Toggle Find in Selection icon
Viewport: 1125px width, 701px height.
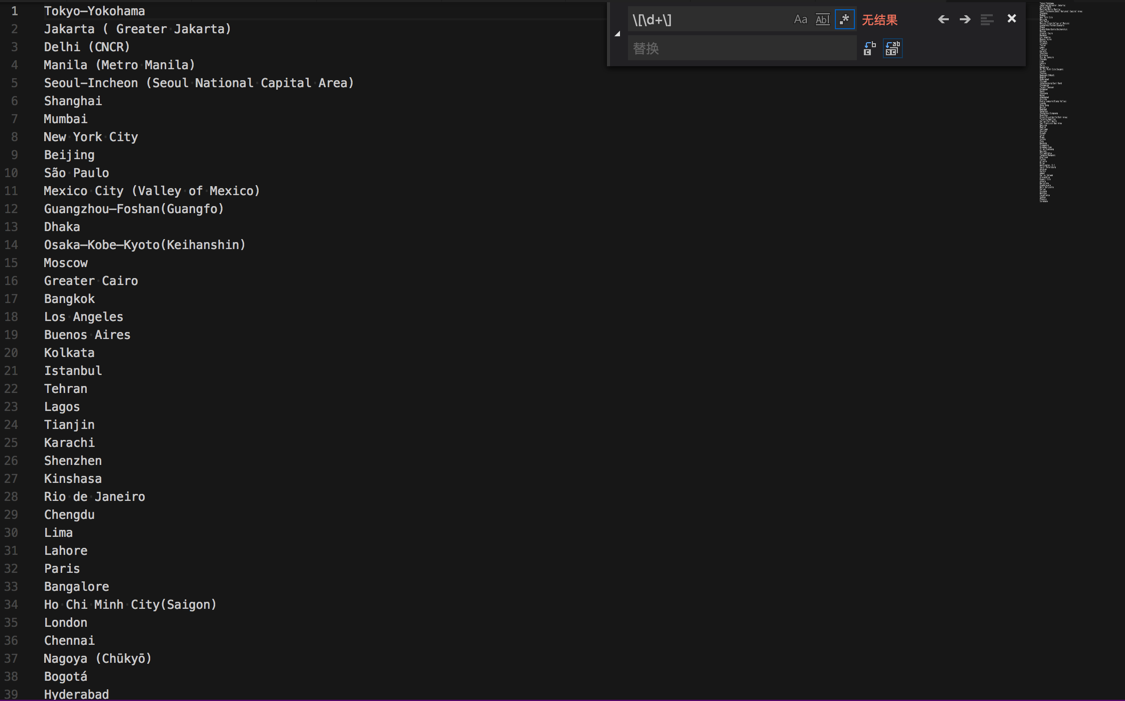click(987, 19)
